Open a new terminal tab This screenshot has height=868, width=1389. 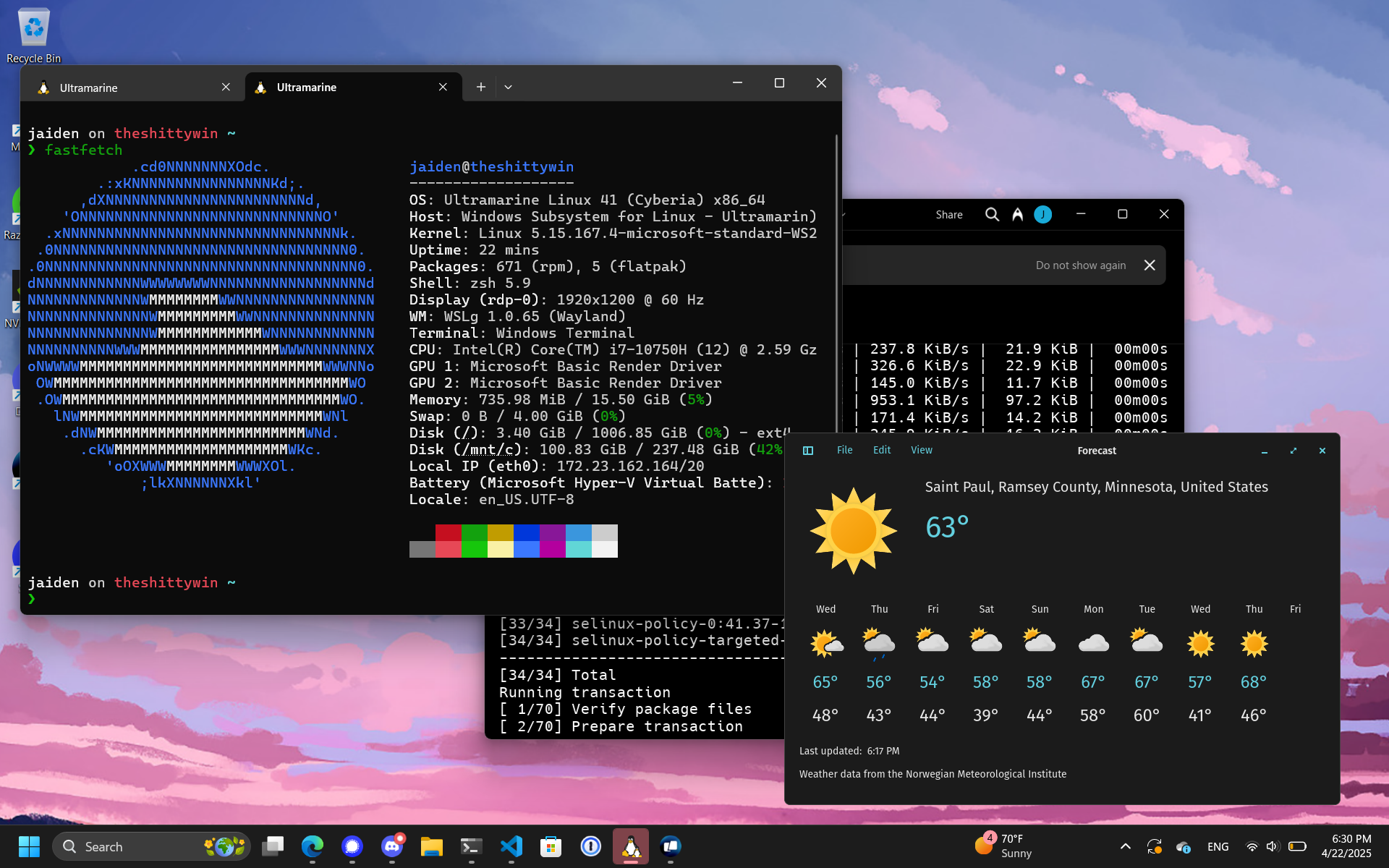480,87
